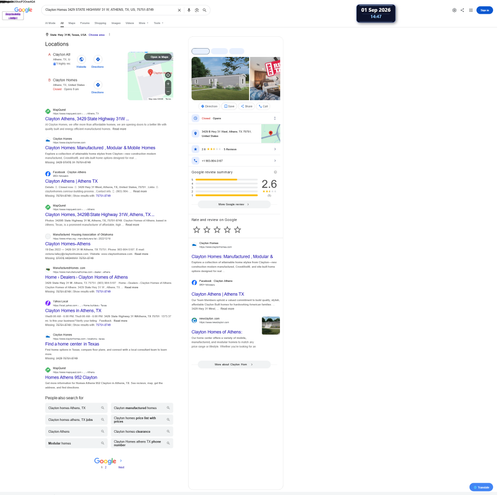
Task: Switch to the Maps tab
Action: click(x=72, y=23)
